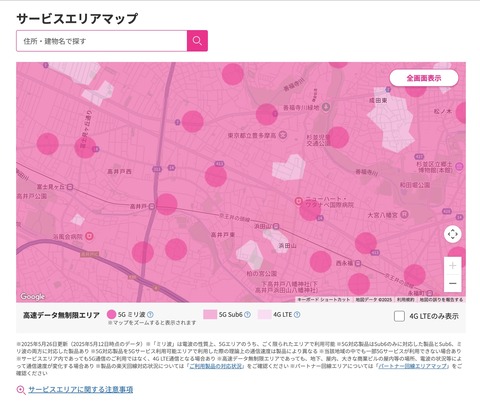The image size is (480, 401).
Task: Click the 高井戸西 area label
Action: click(119, 172)
